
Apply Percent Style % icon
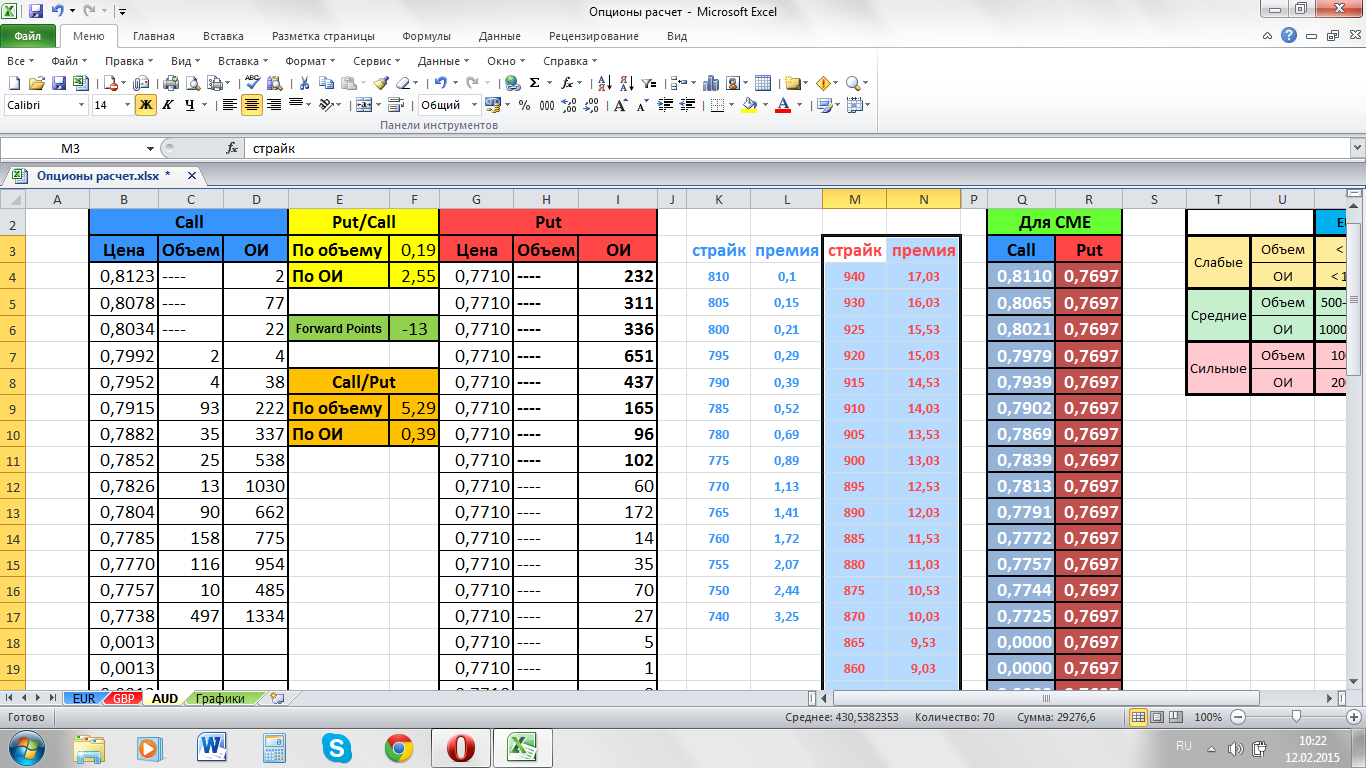(524, 105)
